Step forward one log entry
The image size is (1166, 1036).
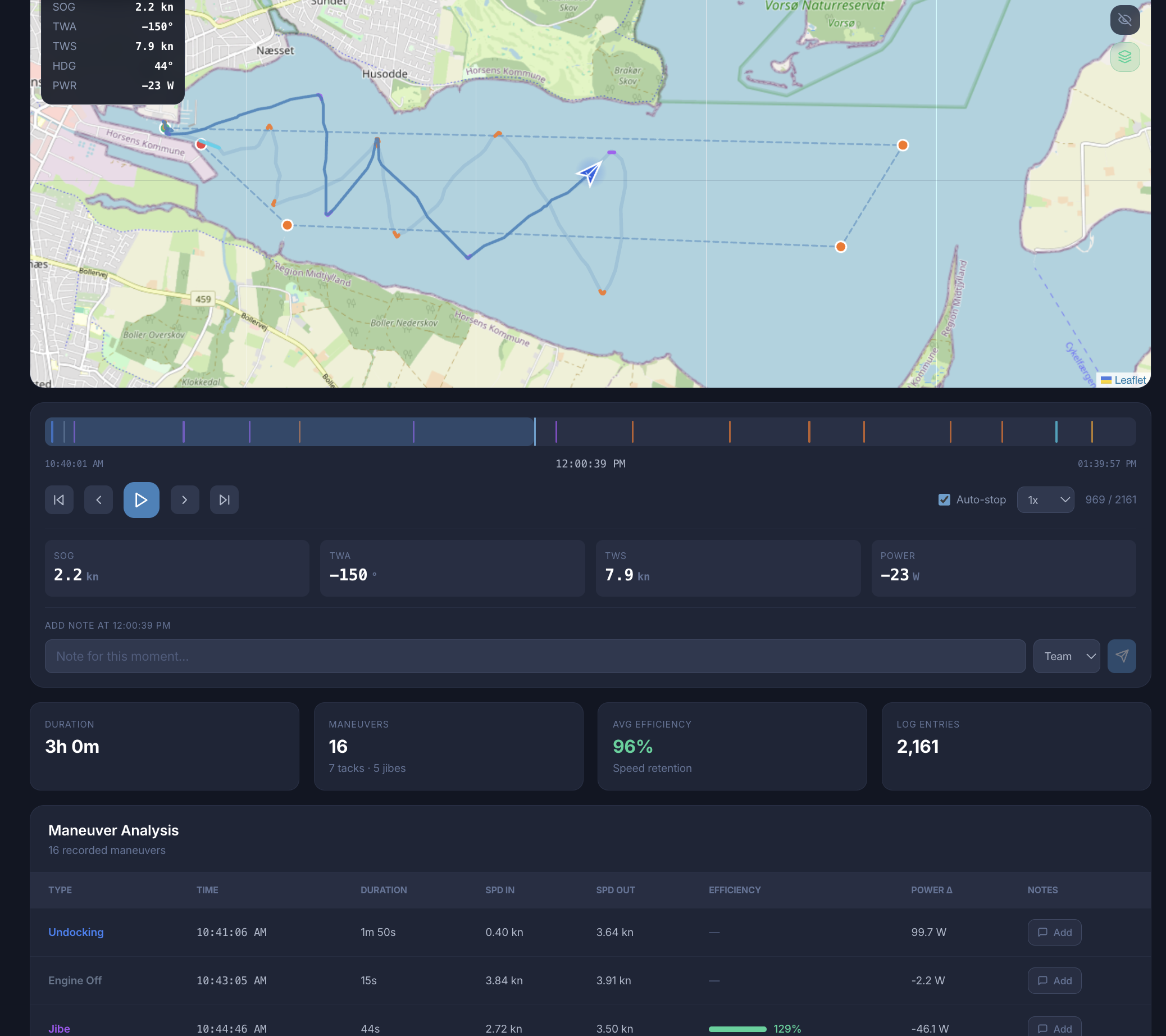[x=185, y=500]
